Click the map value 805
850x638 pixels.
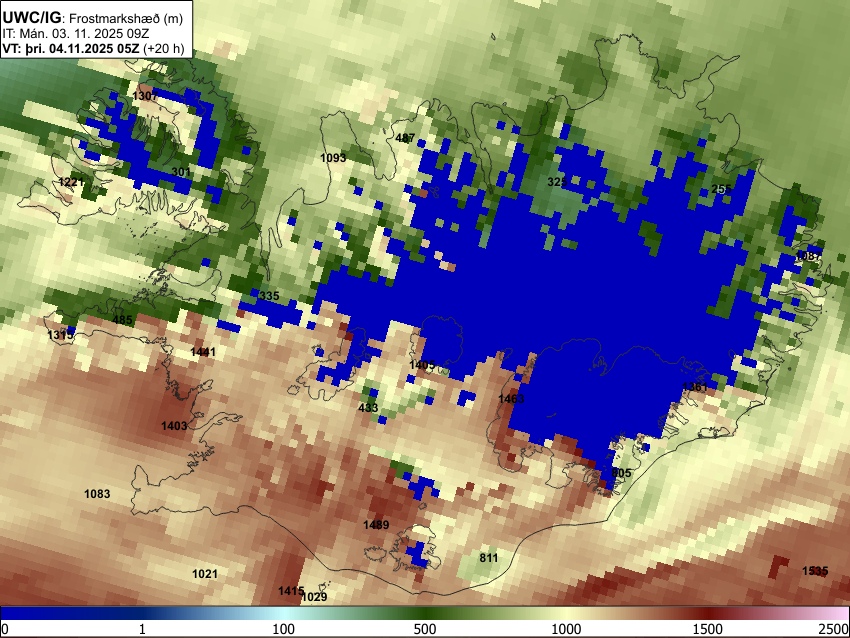[621, 473]
